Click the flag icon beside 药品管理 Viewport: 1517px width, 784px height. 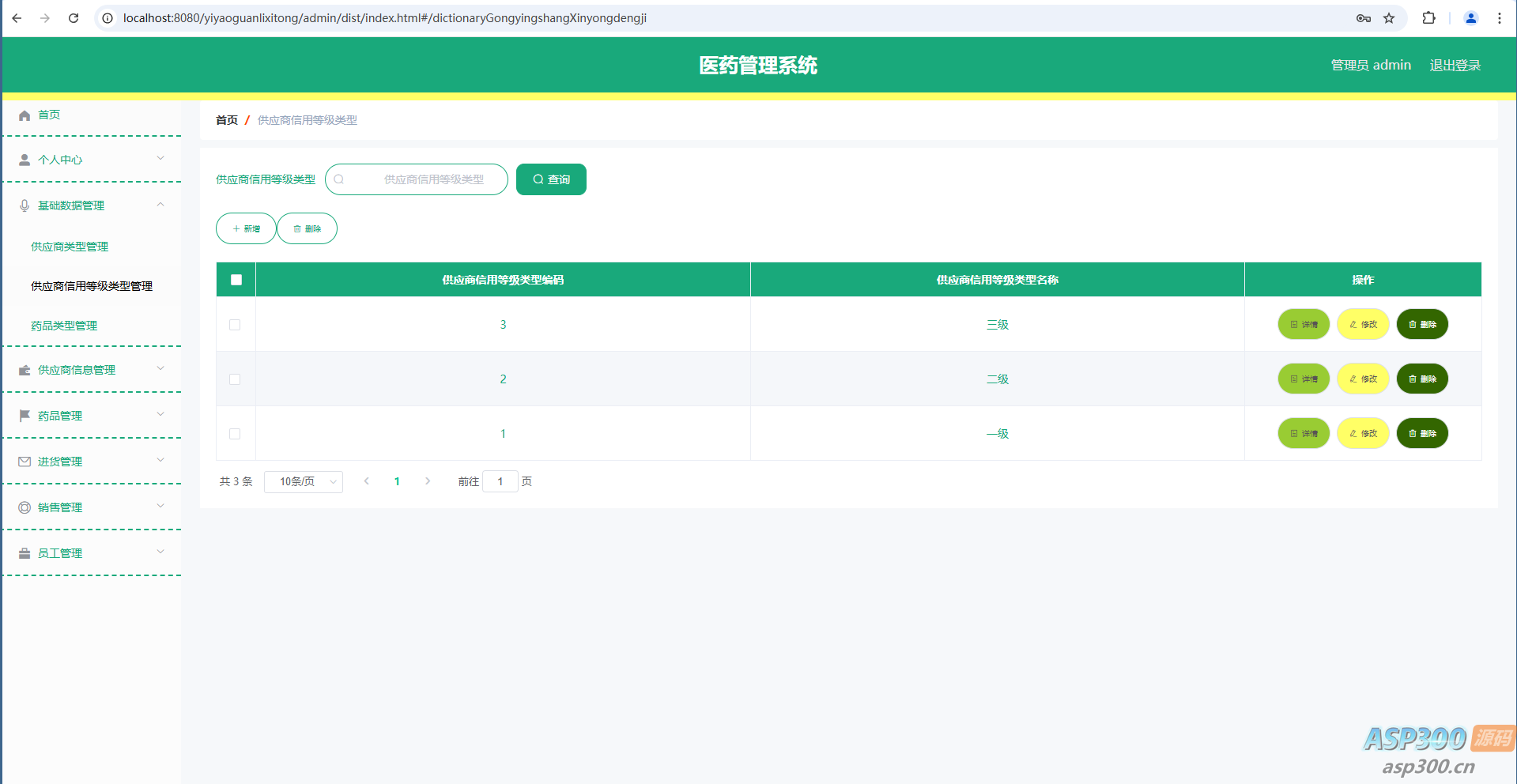point(25,416)
